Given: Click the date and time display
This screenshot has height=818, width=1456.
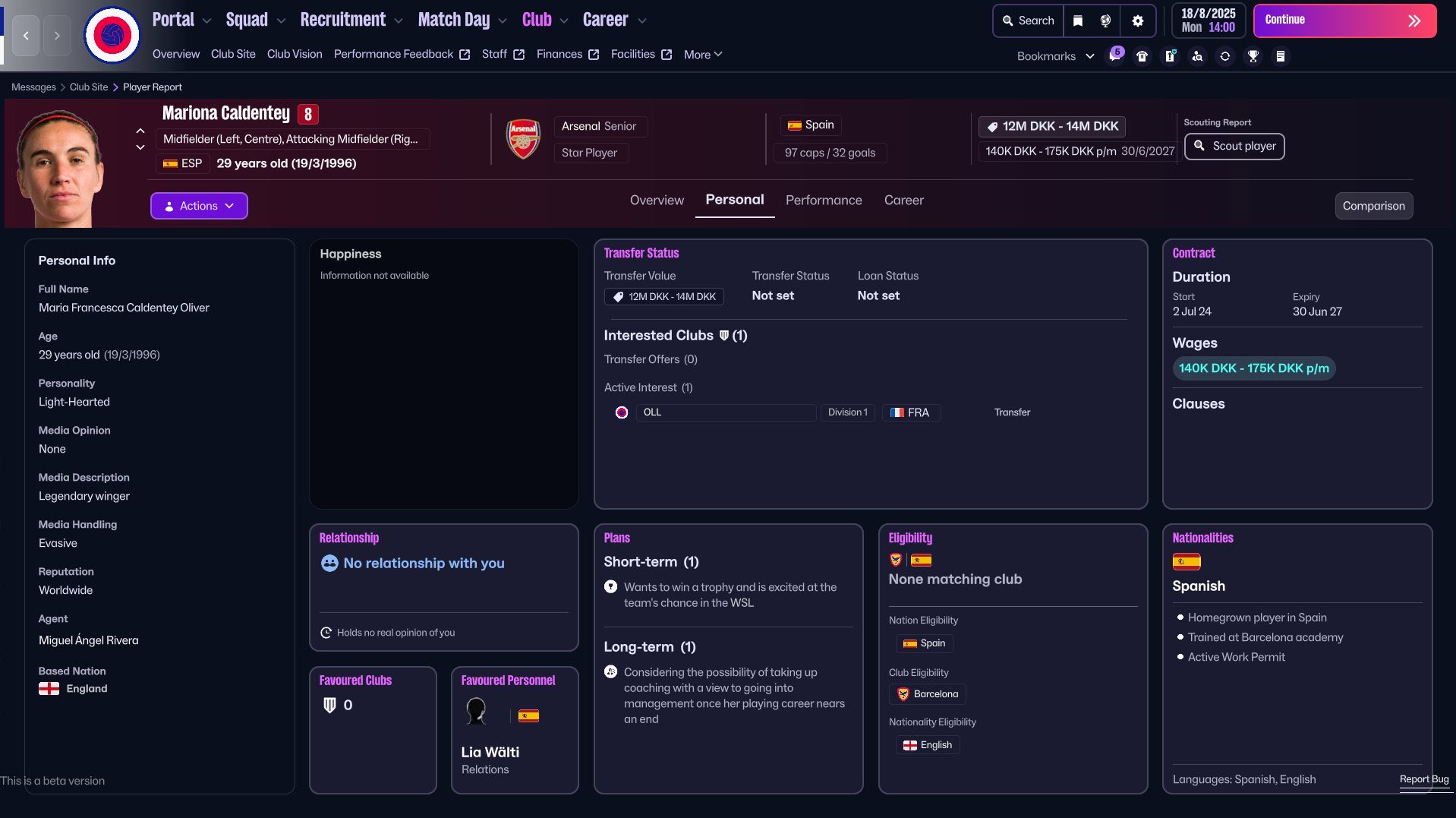Looking at the screenshot, I should tap(1208, 21).
